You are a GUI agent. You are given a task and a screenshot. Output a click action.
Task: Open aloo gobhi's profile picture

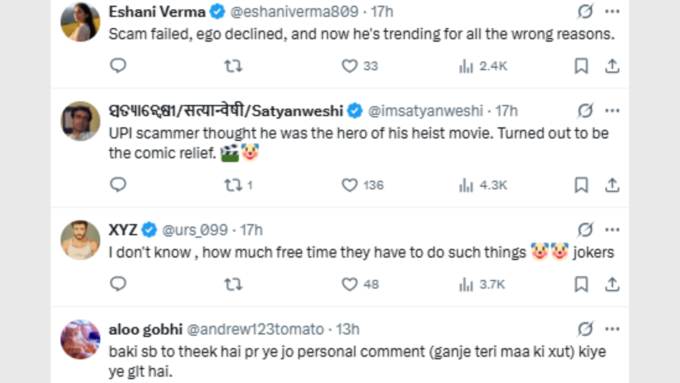click(80, 340)
